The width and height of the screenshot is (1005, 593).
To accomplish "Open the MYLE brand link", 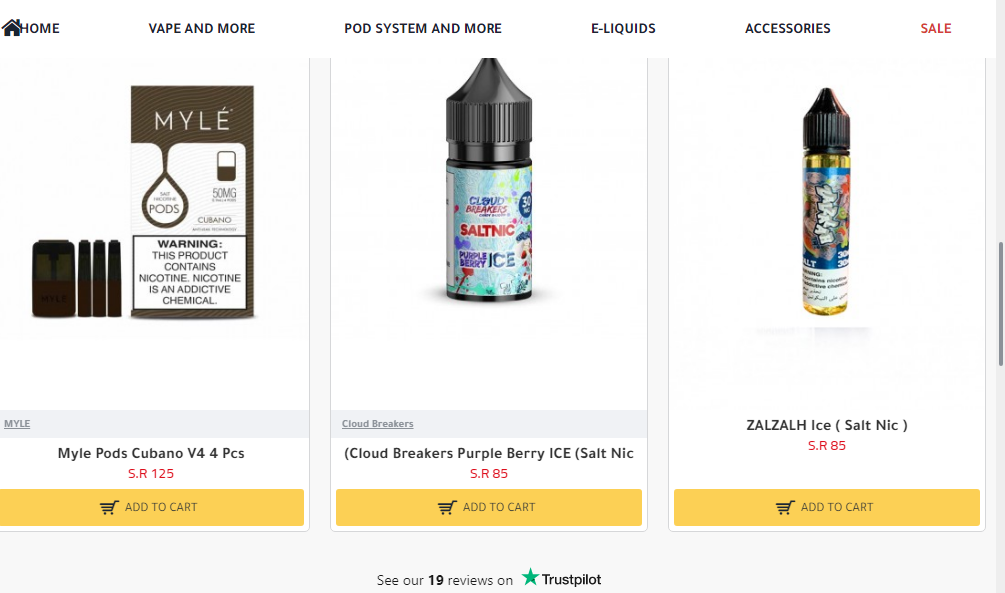I will pos(17,424).
